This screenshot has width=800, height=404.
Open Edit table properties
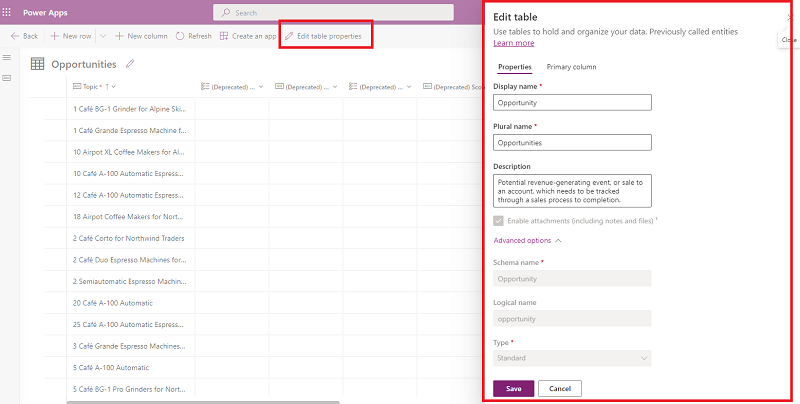[323, 36]
